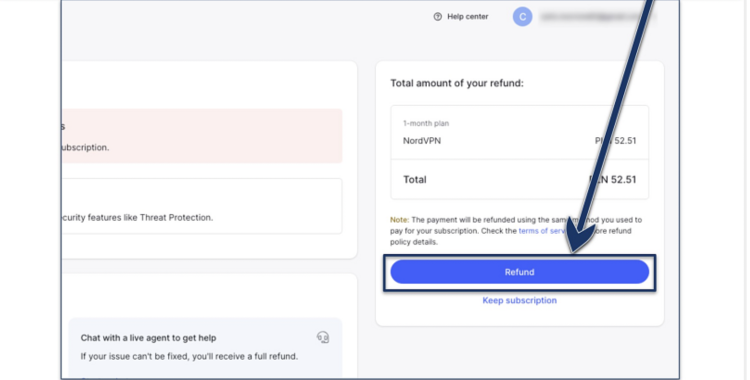Click the NordVPN plan name
This screenshot has height=380, width=750.
pyautogui.click(x=422, y=141)
